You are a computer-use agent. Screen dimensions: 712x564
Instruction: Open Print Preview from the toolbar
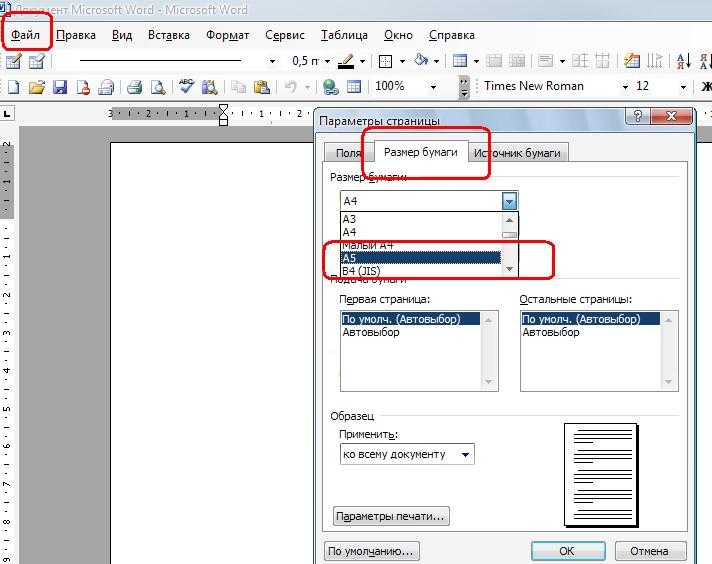[156, 87]
